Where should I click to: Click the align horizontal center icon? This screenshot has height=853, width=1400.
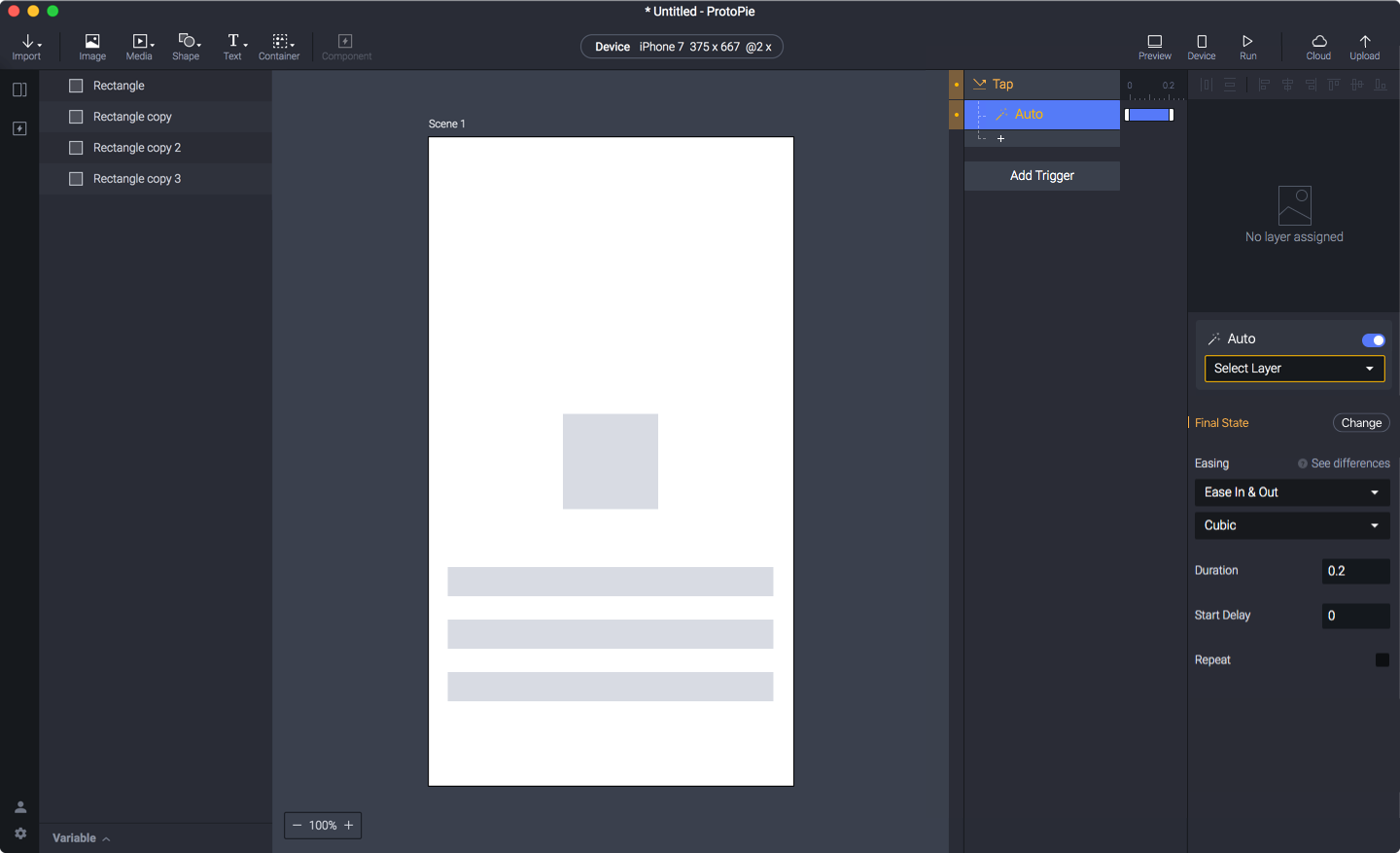(1287, 85)
